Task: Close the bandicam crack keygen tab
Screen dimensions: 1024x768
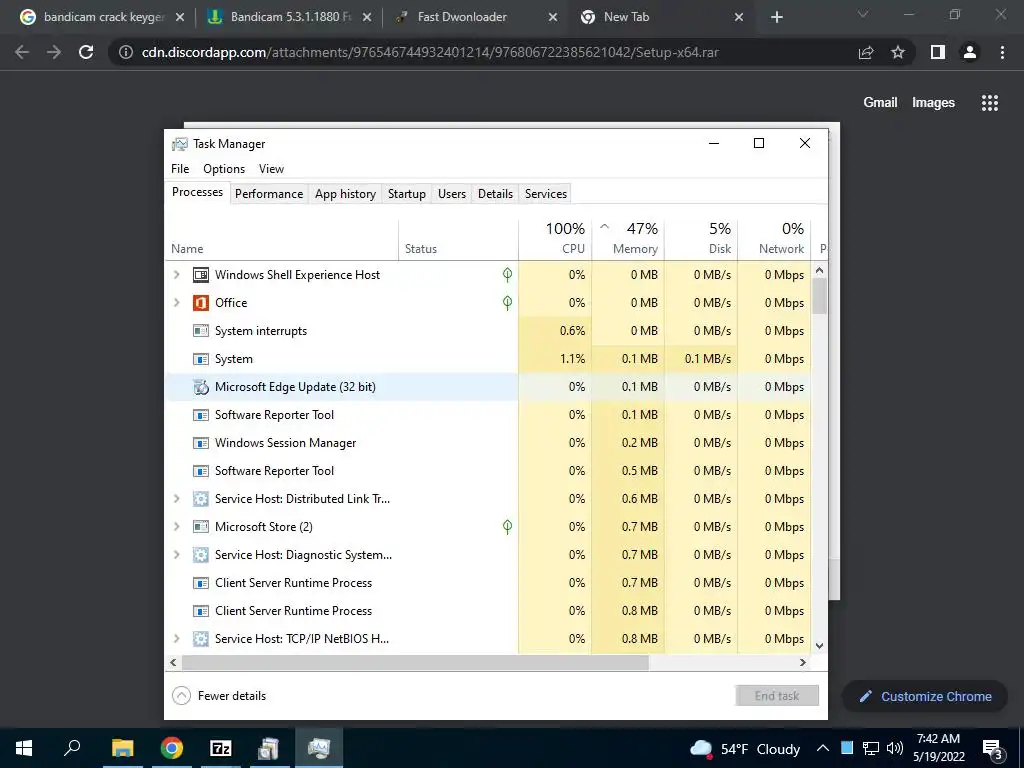Action: tap(180, 18)
